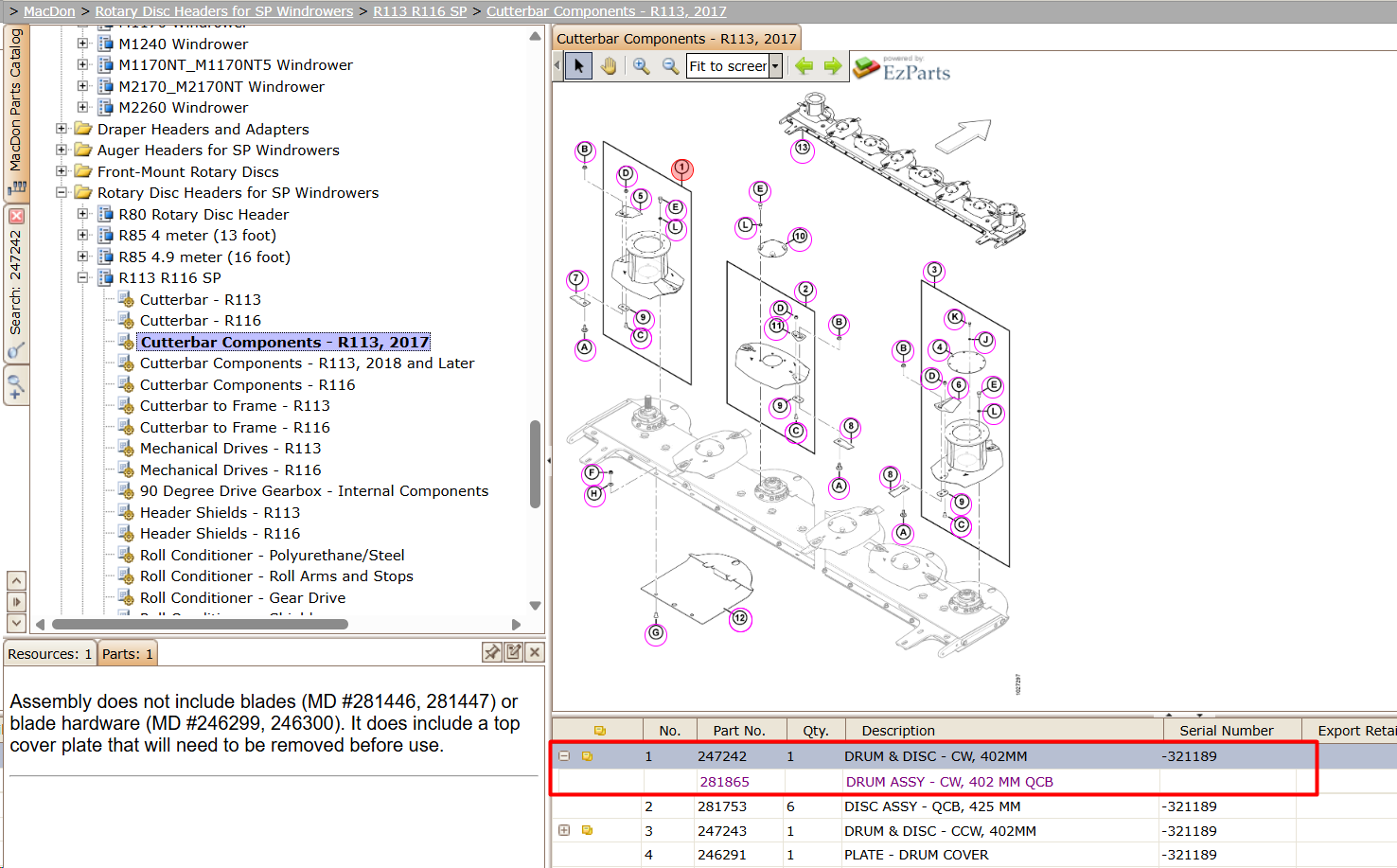Click the red callout 1 on diagram
Screen dimensions: 1397x868
682,168
